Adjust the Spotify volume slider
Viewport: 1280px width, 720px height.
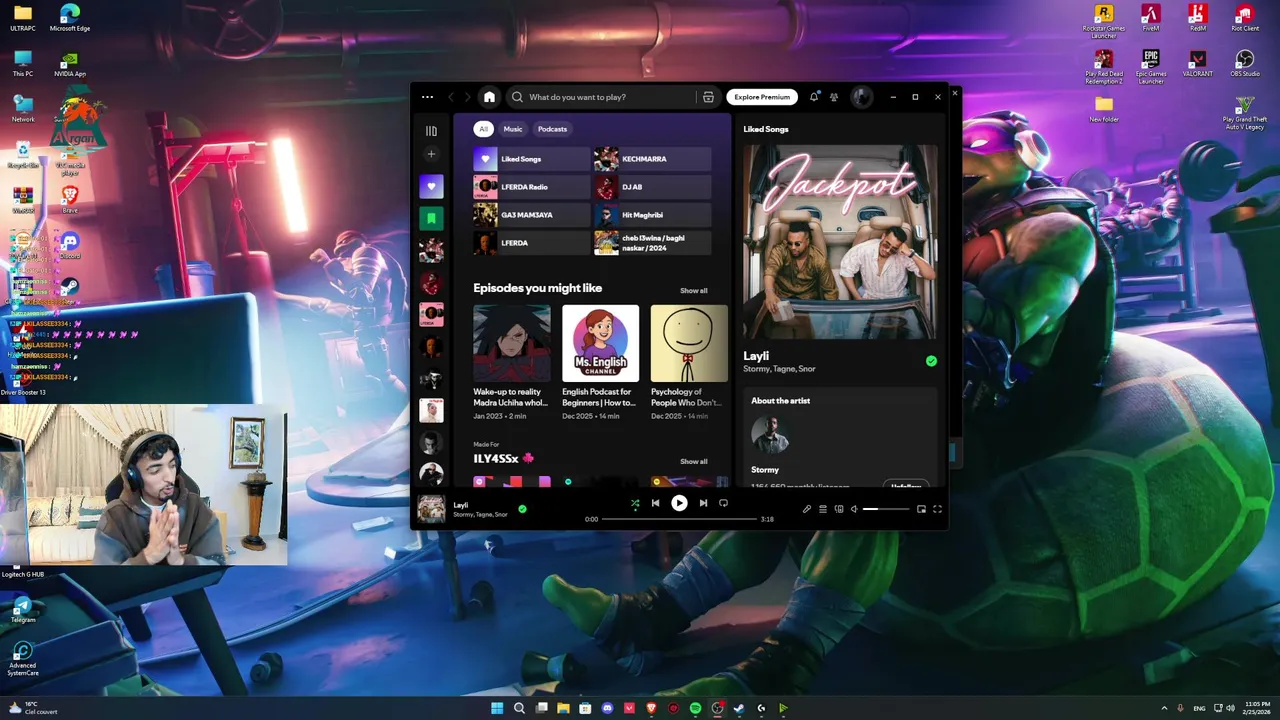click(x=886, y=509)
